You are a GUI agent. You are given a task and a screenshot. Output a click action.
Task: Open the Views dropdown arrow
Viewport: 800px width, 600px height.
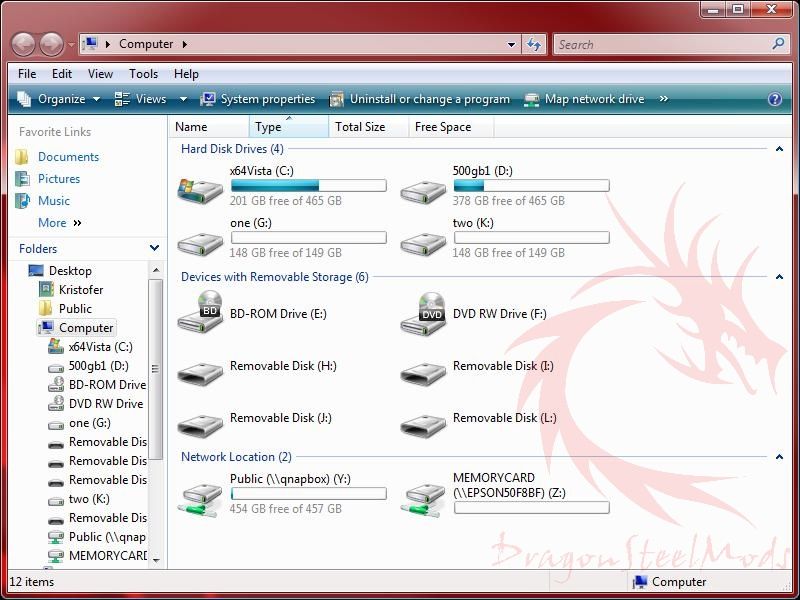point(183,99)
